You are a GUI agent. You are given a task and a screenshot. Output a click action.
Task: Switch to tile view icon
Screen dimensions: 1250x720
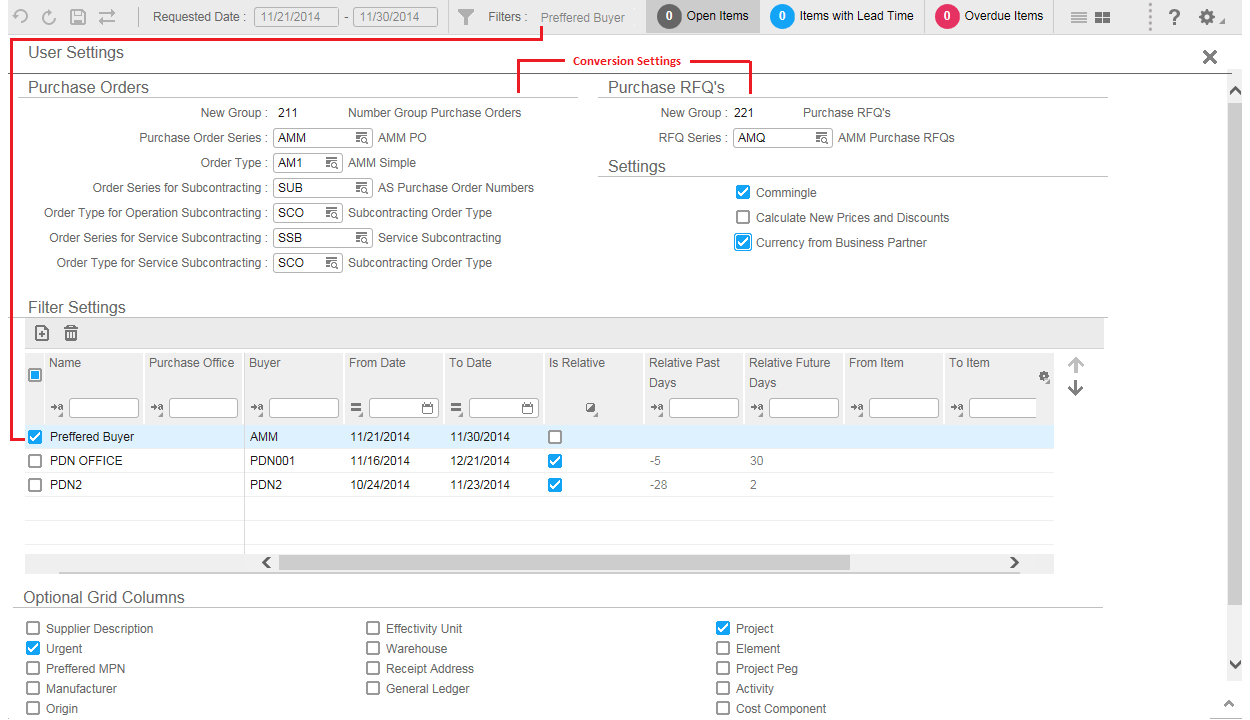click(1103, 17)
